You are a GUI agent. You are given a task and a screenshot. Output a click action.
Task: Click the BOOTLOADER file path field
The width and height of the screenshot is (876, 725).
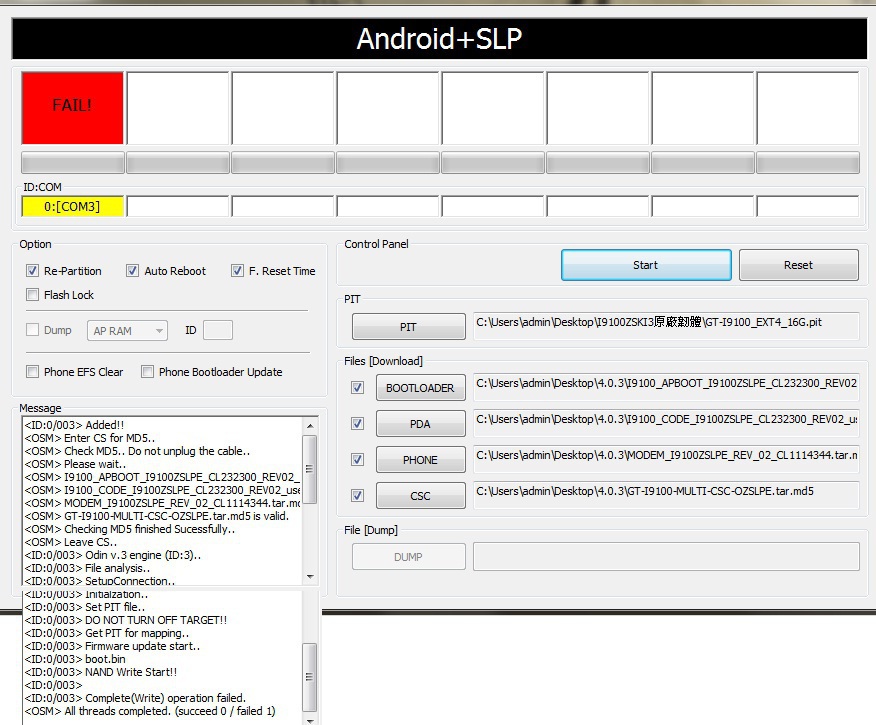[x=666, y=387]
